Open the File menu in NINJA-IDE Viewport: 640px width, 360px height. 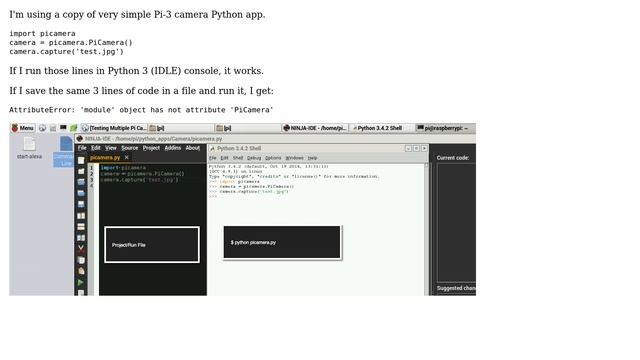click(x=82, y=148)
